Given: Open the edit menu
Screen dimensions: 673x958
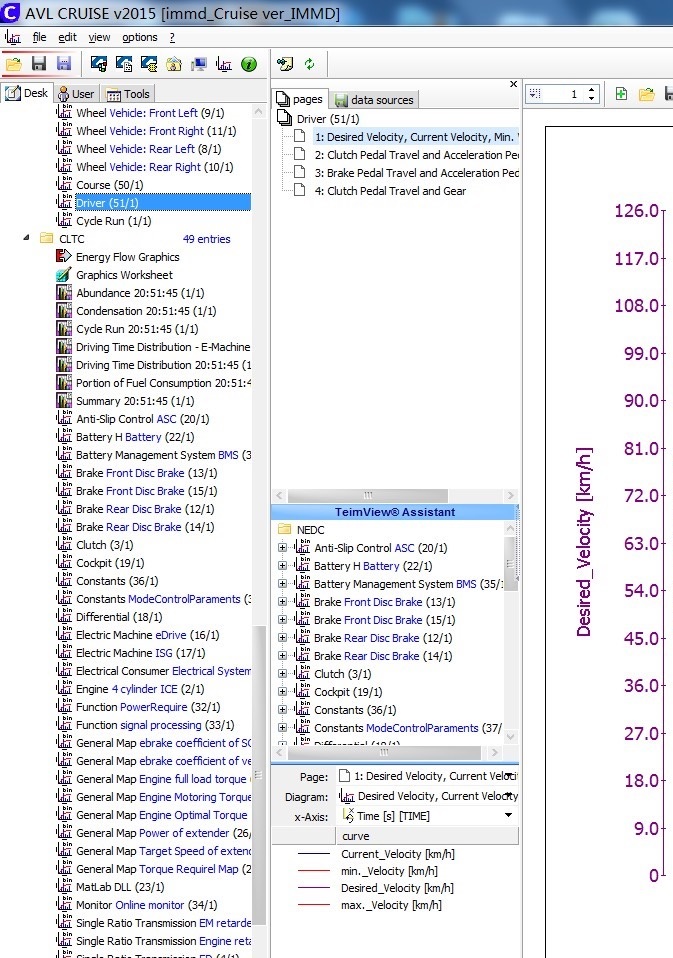Looking at the screenshot, I should click(67, 37).
